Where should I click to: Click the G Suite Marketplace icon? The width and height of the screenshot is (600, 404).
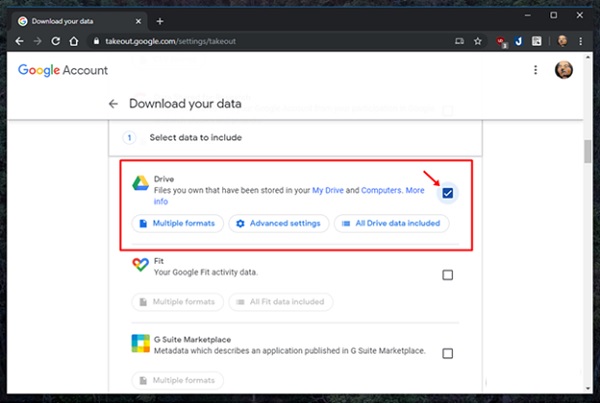tap(140, 343)
